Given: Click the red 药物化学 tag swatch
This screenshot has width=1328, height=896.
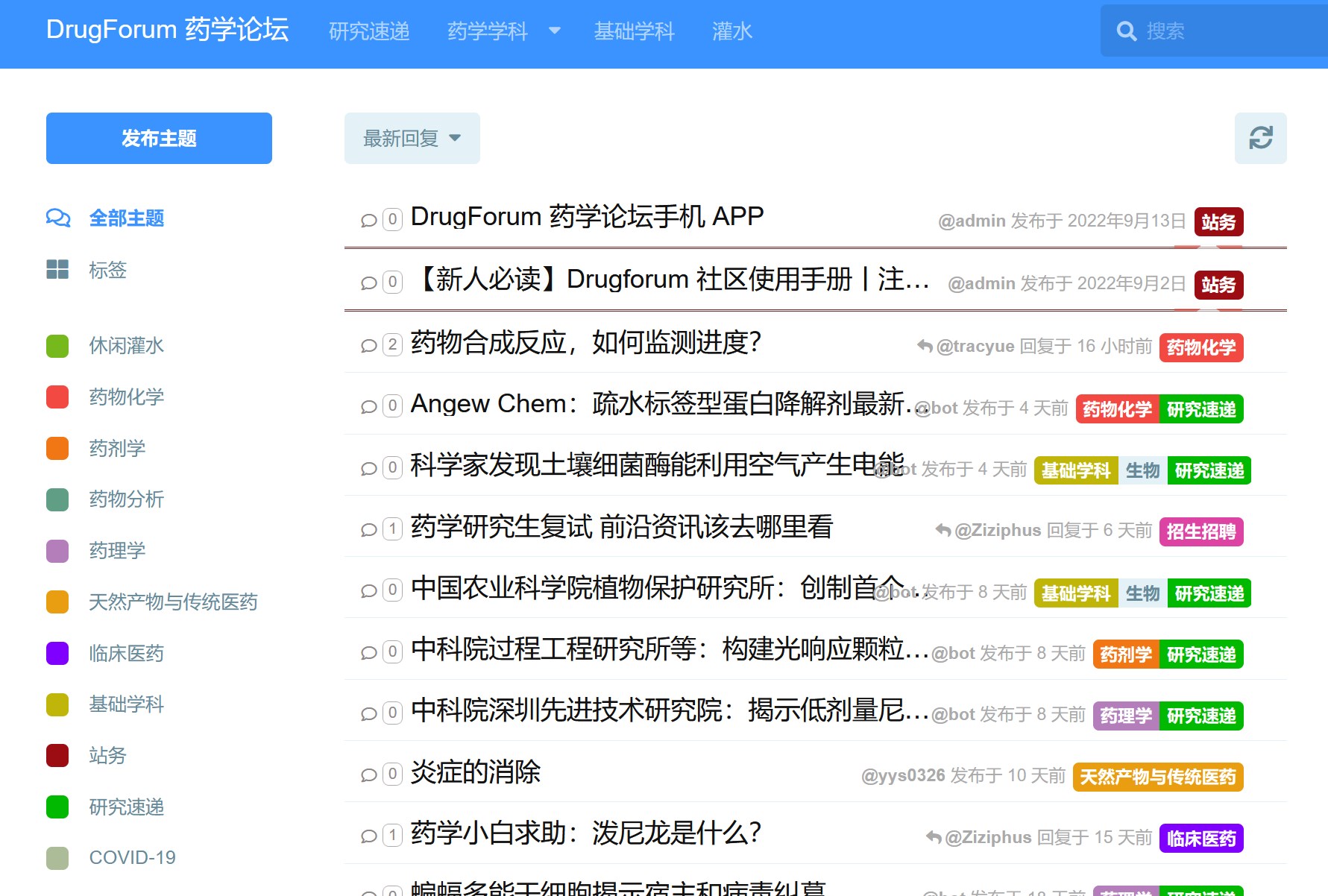Looking at the screenshot, I should (57, 397).
